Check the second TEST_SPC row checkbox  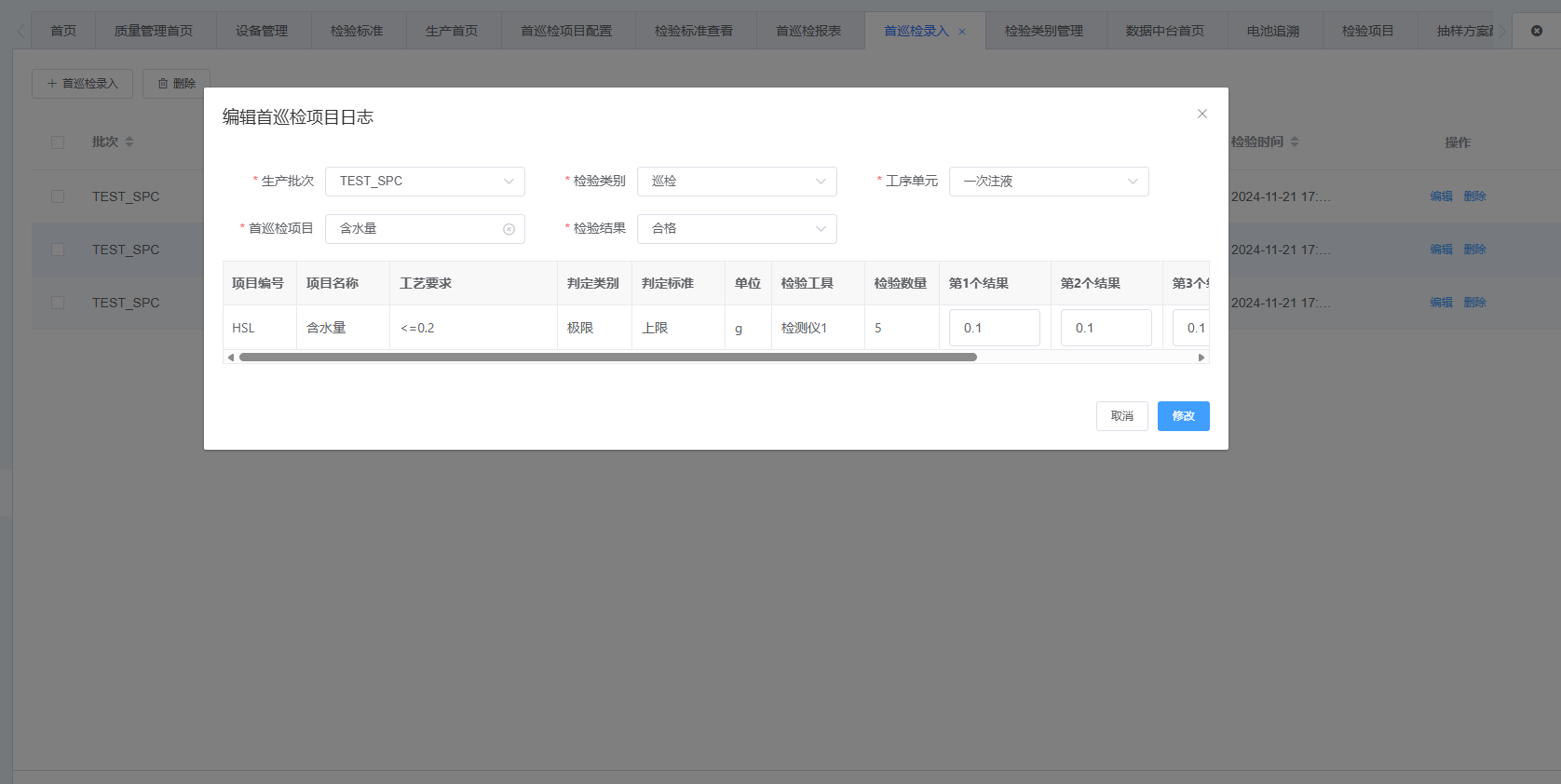coord(58,250)
